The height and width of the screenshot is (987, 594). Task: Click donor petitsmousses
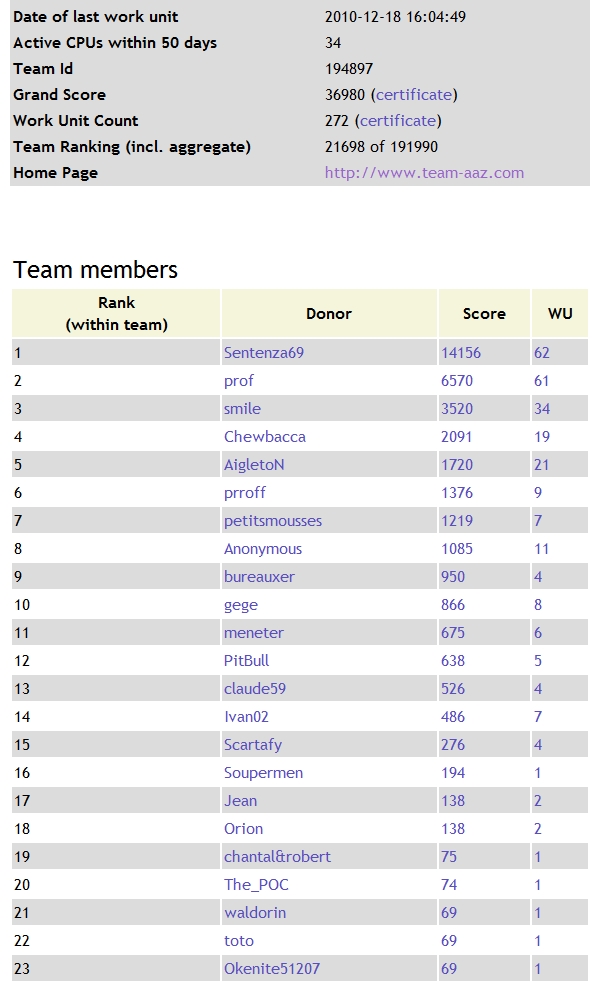point(273,521)
